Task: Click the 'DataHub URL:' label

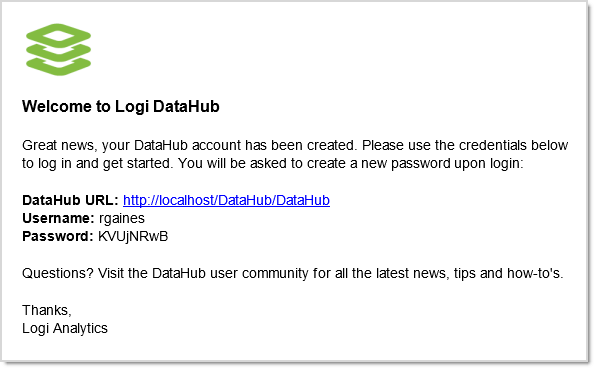Action: pyautogui.click(x=70, y=200)
